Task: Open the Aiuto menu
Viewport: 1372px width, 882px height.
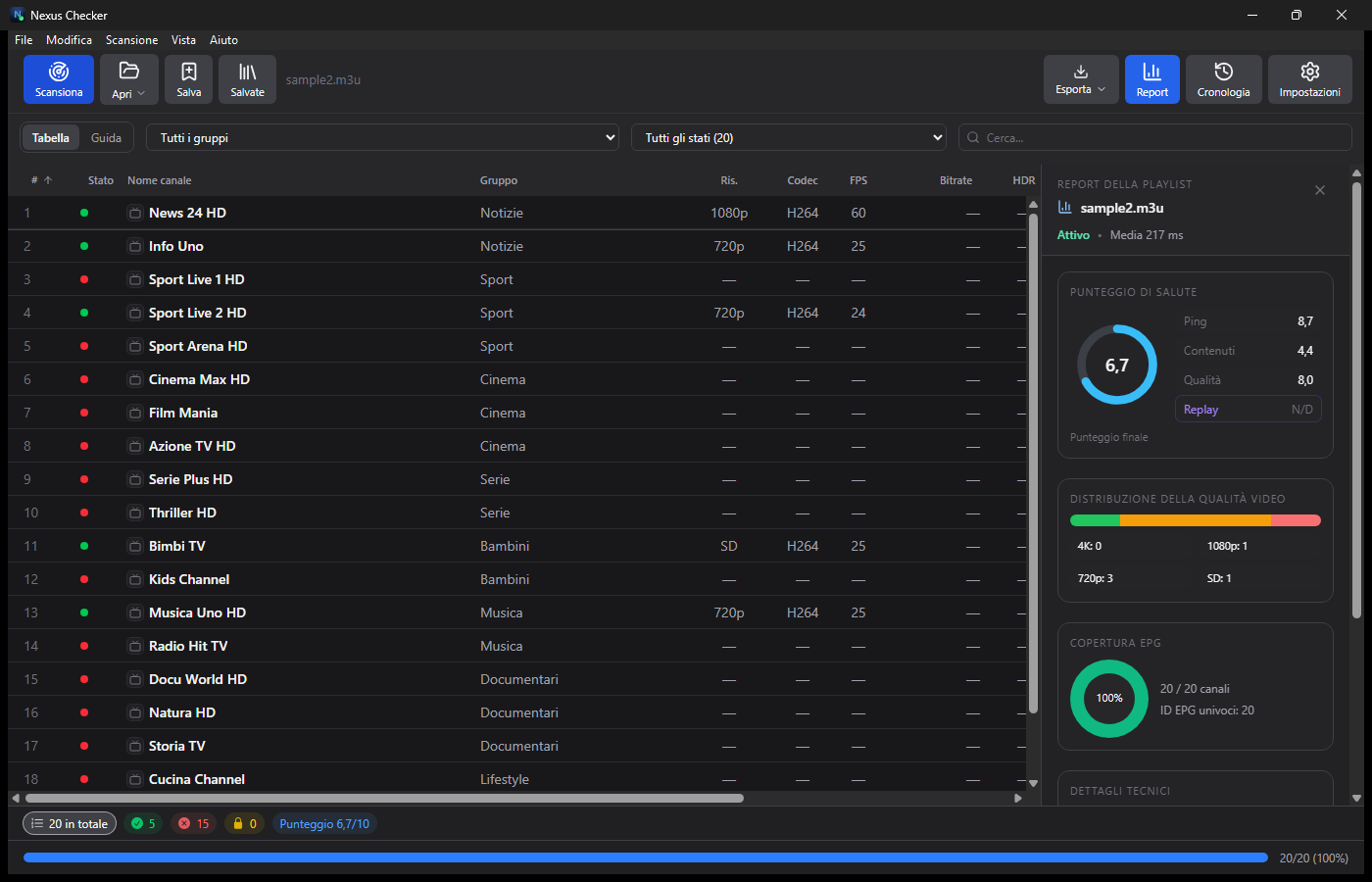Action: pyautogui.click(x=223, y=40)
